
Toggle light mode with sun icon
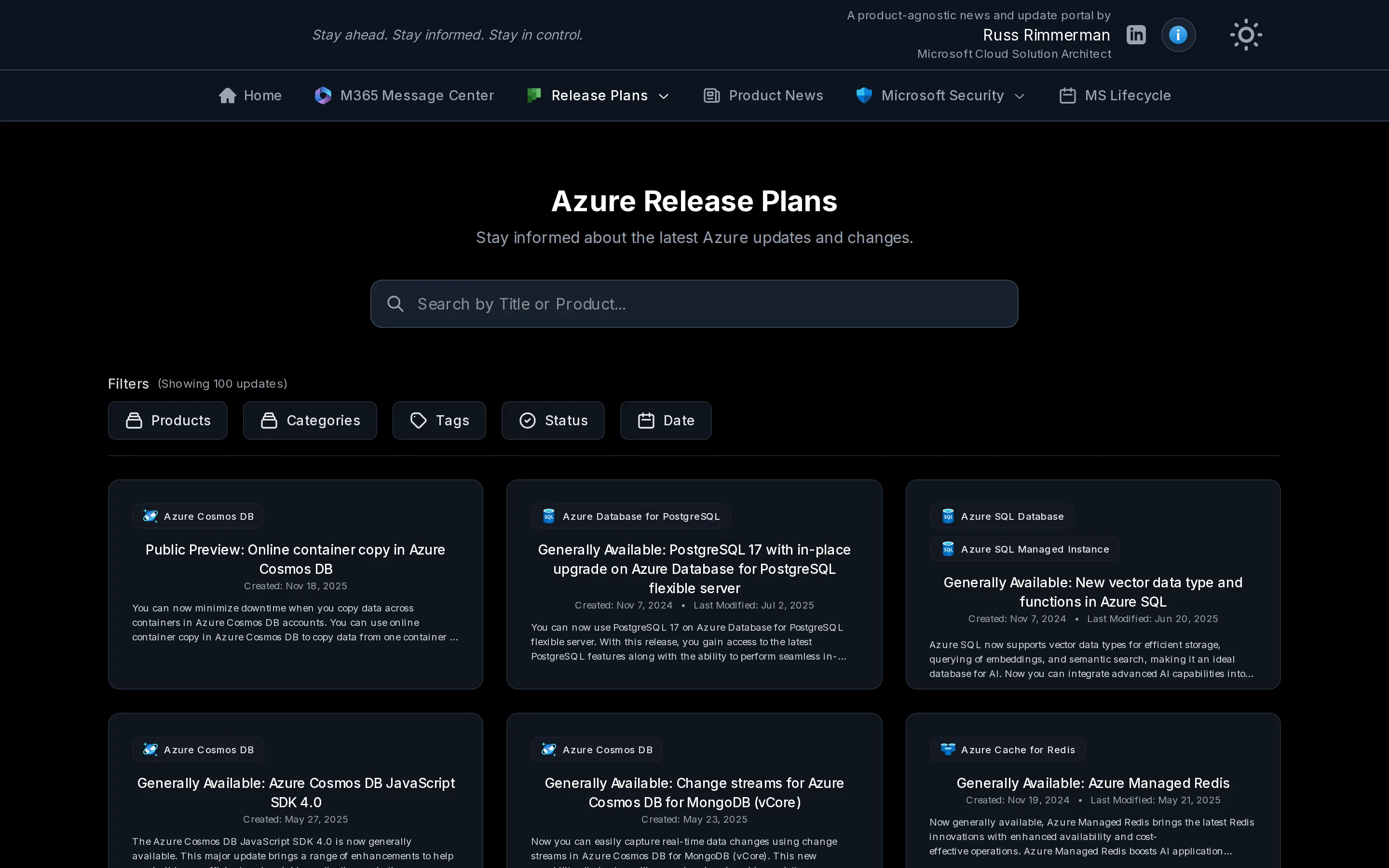coord(1246,35)
